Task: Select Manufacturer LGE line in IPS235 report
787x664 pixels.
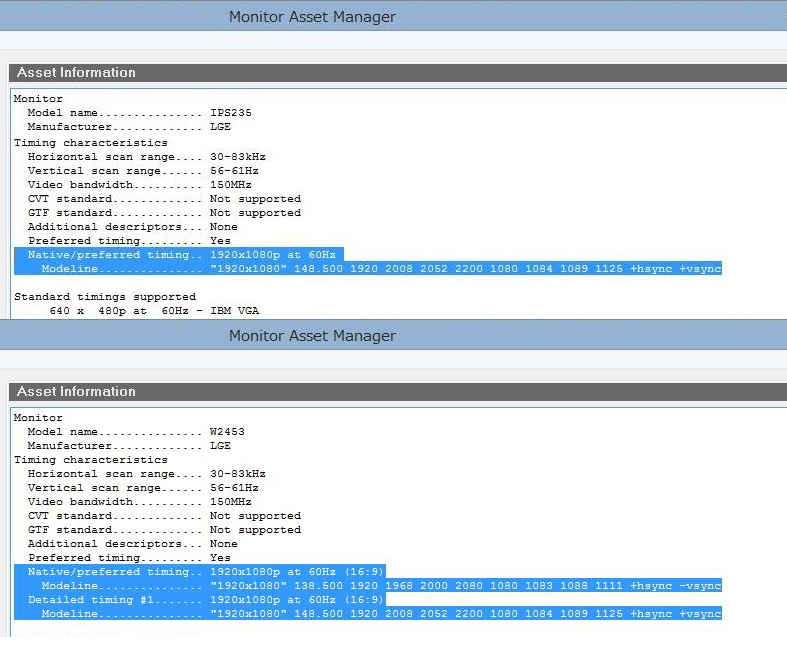Action: pos(129,127)
